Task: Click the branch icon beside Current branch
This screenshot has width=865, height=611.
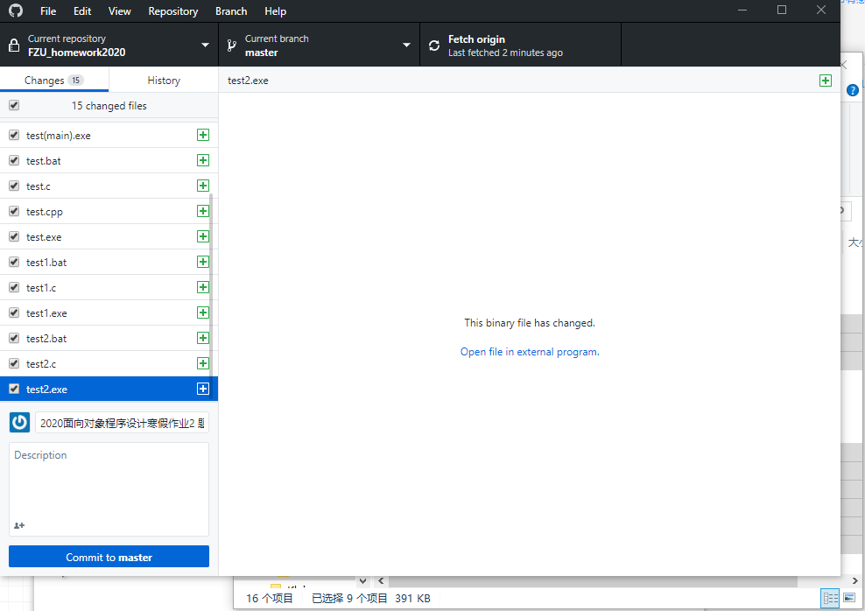Action: pos(232,46)
